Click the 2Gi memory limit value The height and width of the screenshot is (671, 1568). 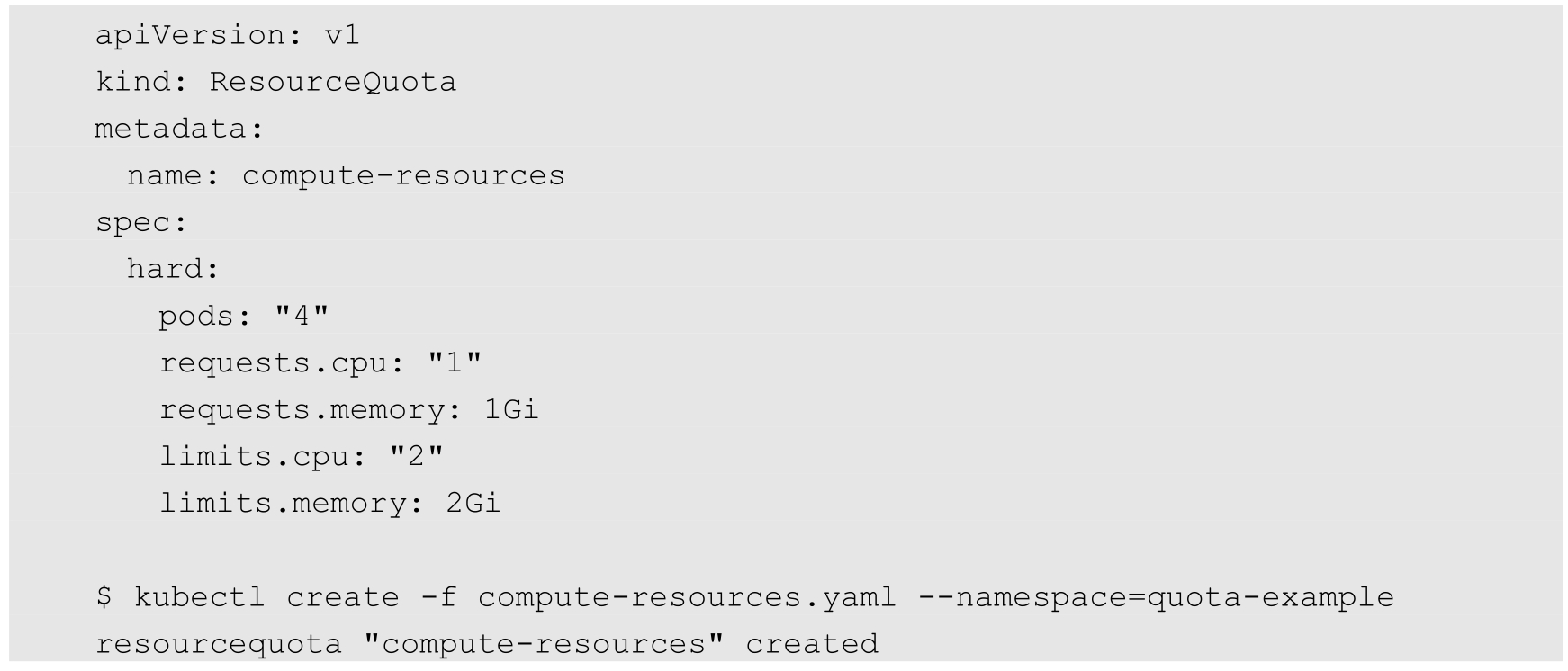(x=473, y=504)
